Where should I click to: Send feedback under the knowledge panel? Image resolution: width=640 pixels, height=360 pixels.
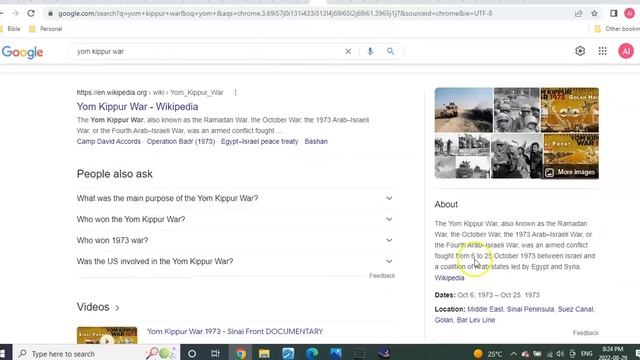(x=586, y=333)
